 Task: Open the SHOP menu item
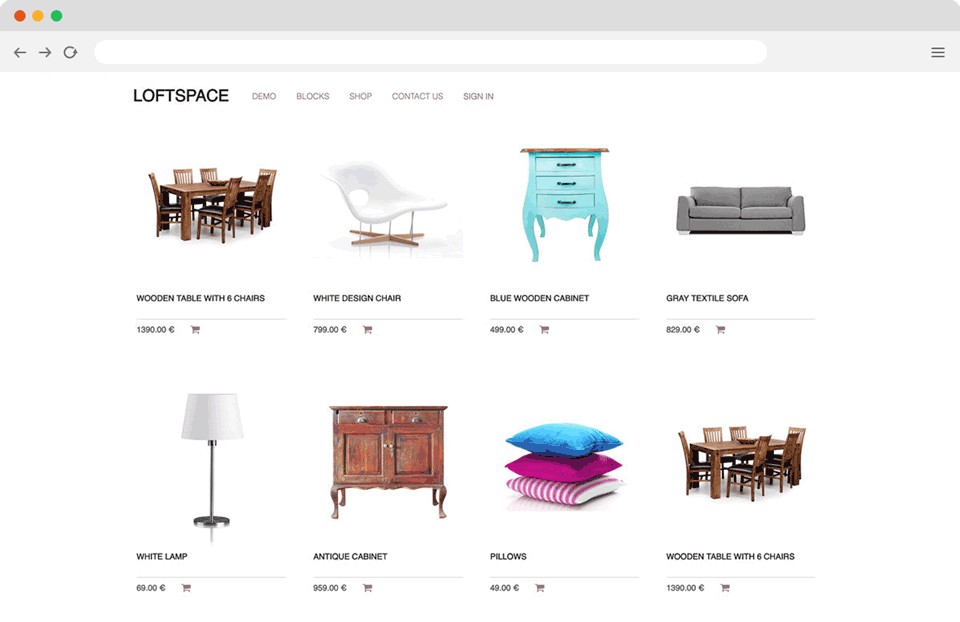click(x=361, y=96)
